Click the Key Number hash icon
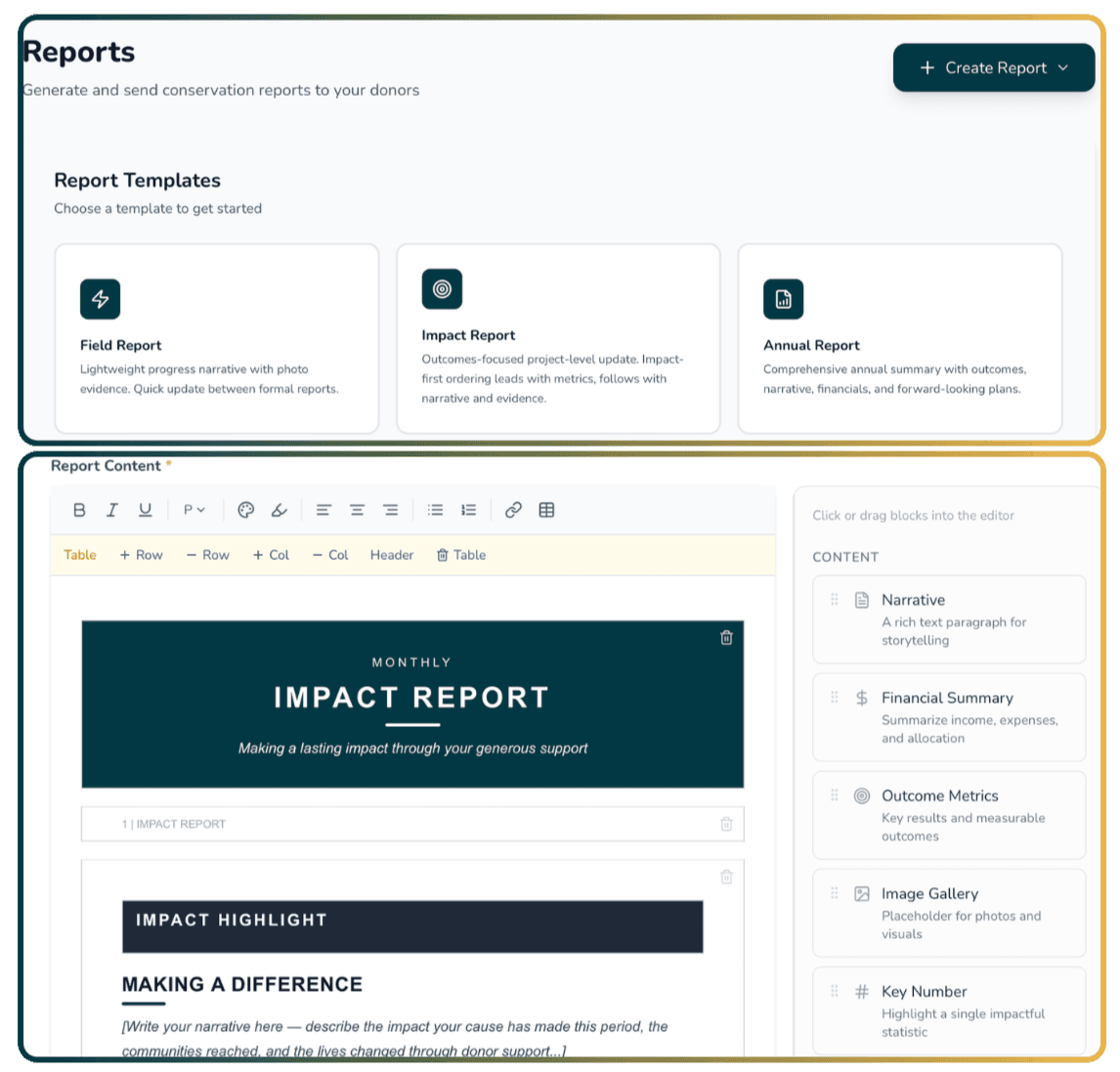The height and width of the screenshot is (1072, 1120). [x=862, y=991]
